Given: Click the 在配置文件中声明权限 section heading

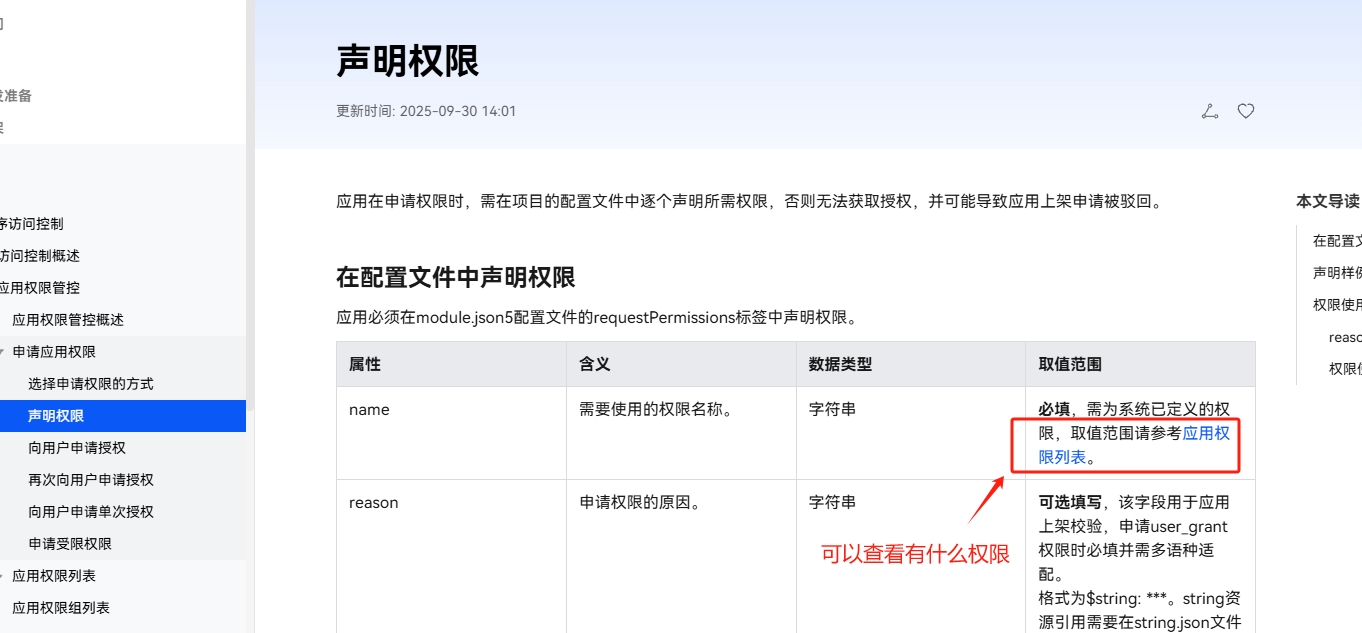Looking at the screenshot, I should pos(454,276).
